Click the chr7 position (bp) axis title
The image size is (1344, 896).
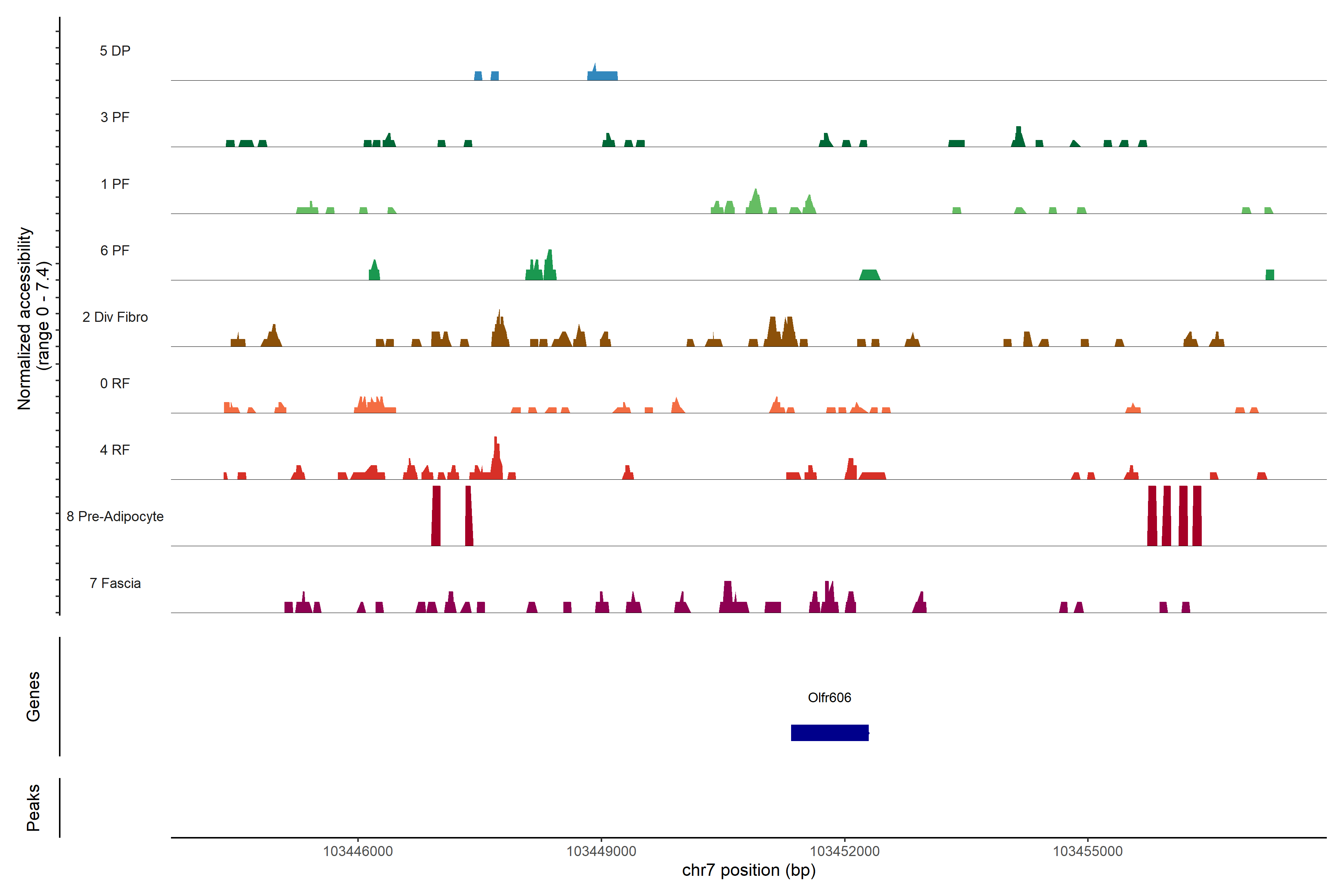pos(749,870)
